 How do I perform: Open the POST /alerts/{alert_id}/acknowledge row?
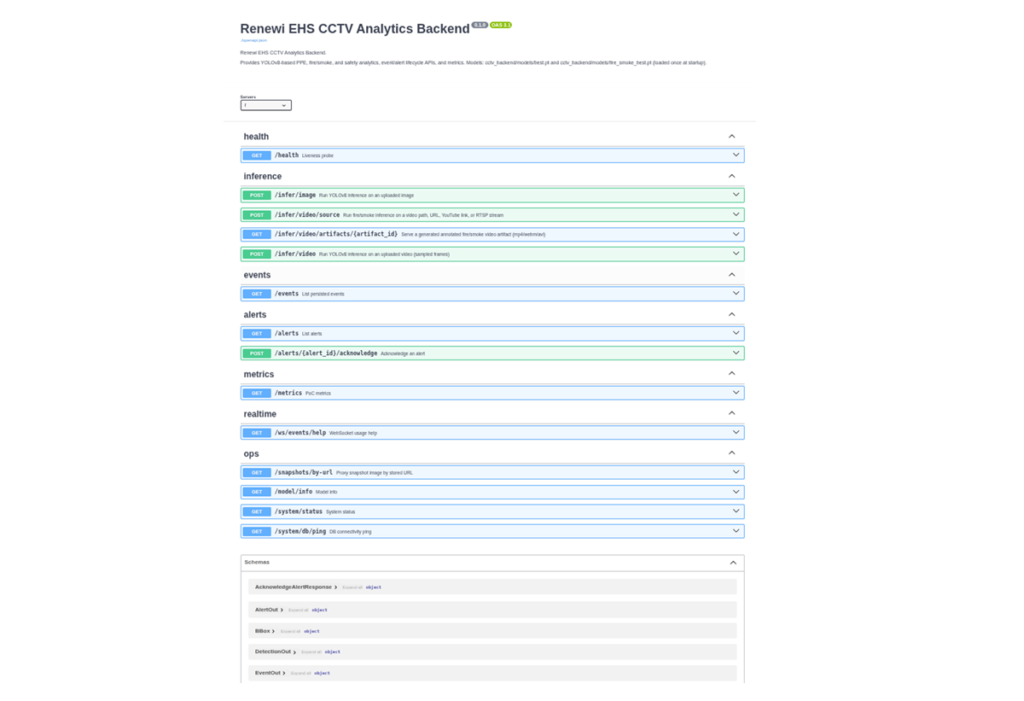point(492,353)
